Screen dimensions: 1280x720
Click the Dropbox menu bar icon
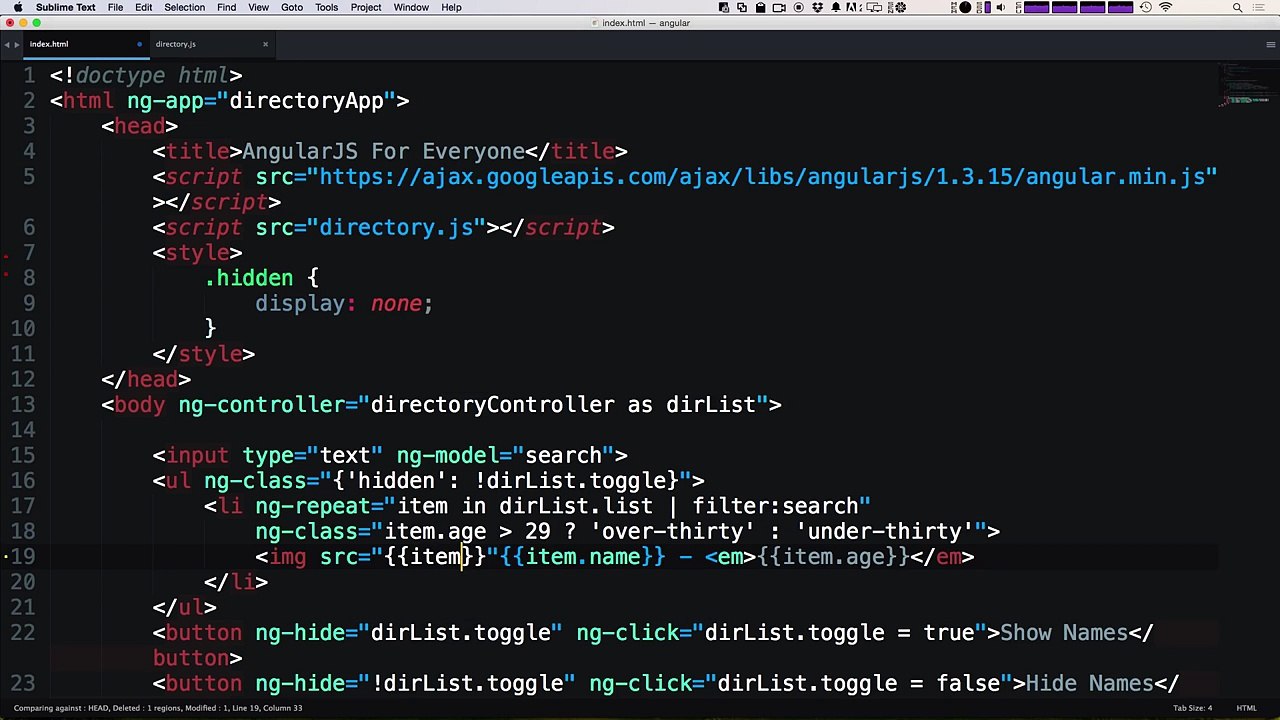(818, 7)
